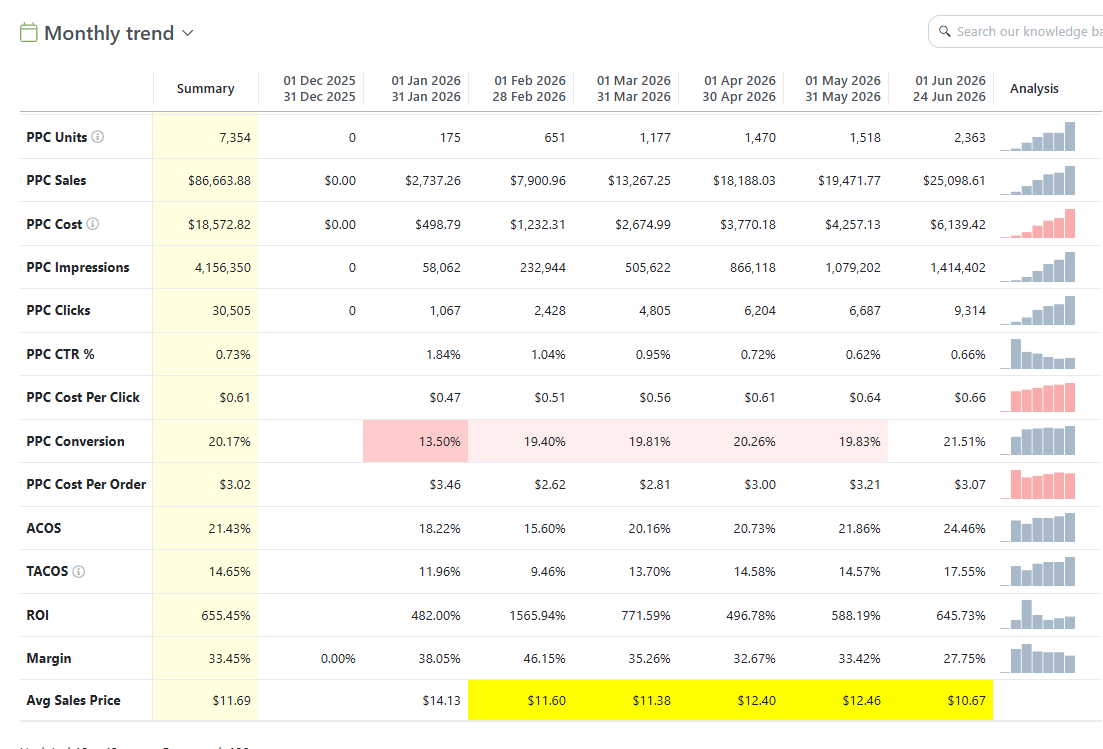Screen dimensions: 1103x749
Task: Open the Monthly trend period selector
Action: tap(107, 33)
